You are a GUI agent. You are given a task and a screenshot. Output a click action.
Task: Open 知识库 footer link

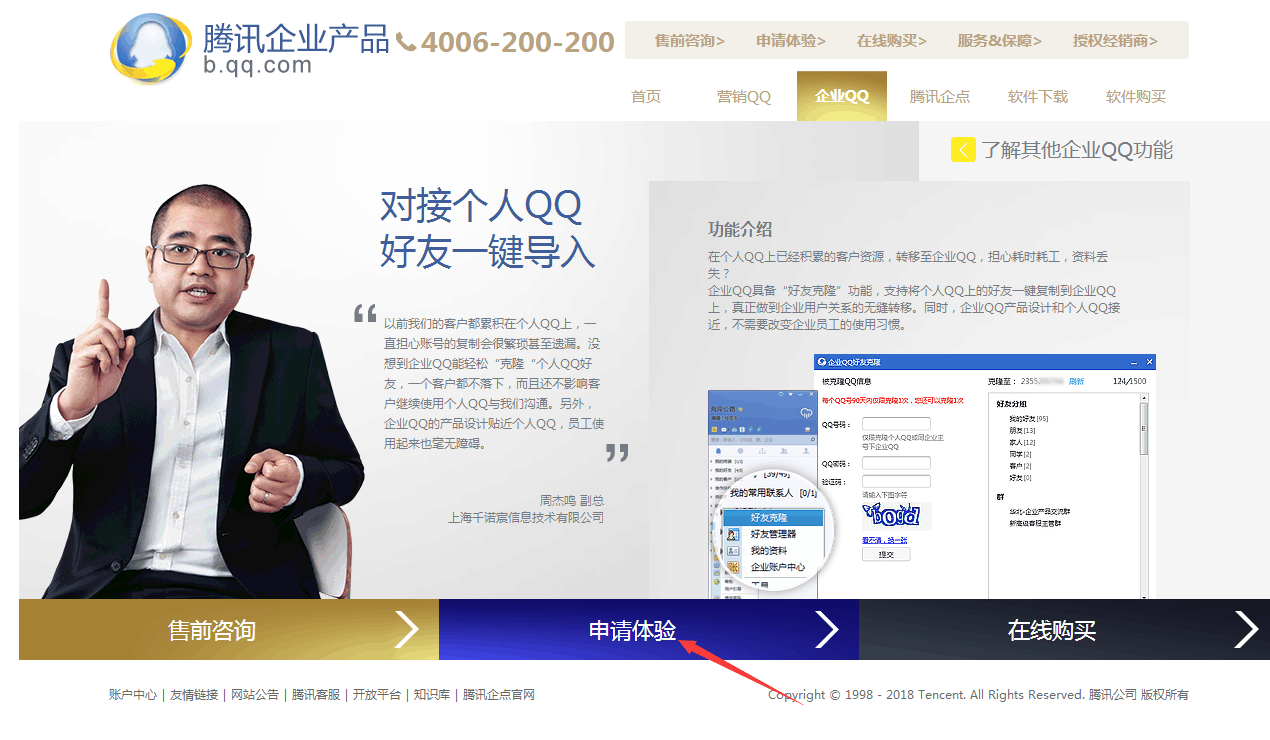[x=432, y=695]
